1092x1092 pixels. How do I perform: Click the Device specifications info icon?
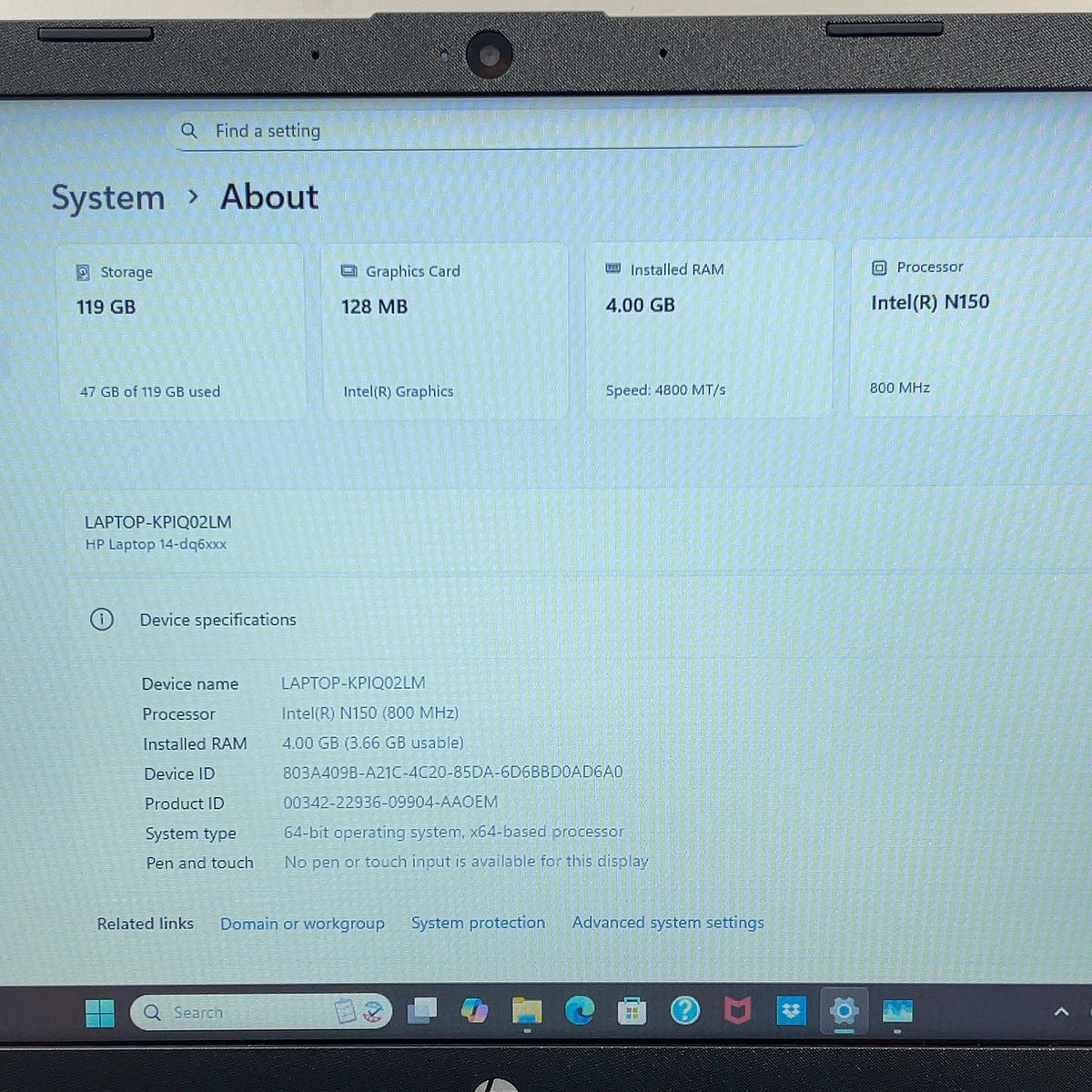[x=102, y=620]
